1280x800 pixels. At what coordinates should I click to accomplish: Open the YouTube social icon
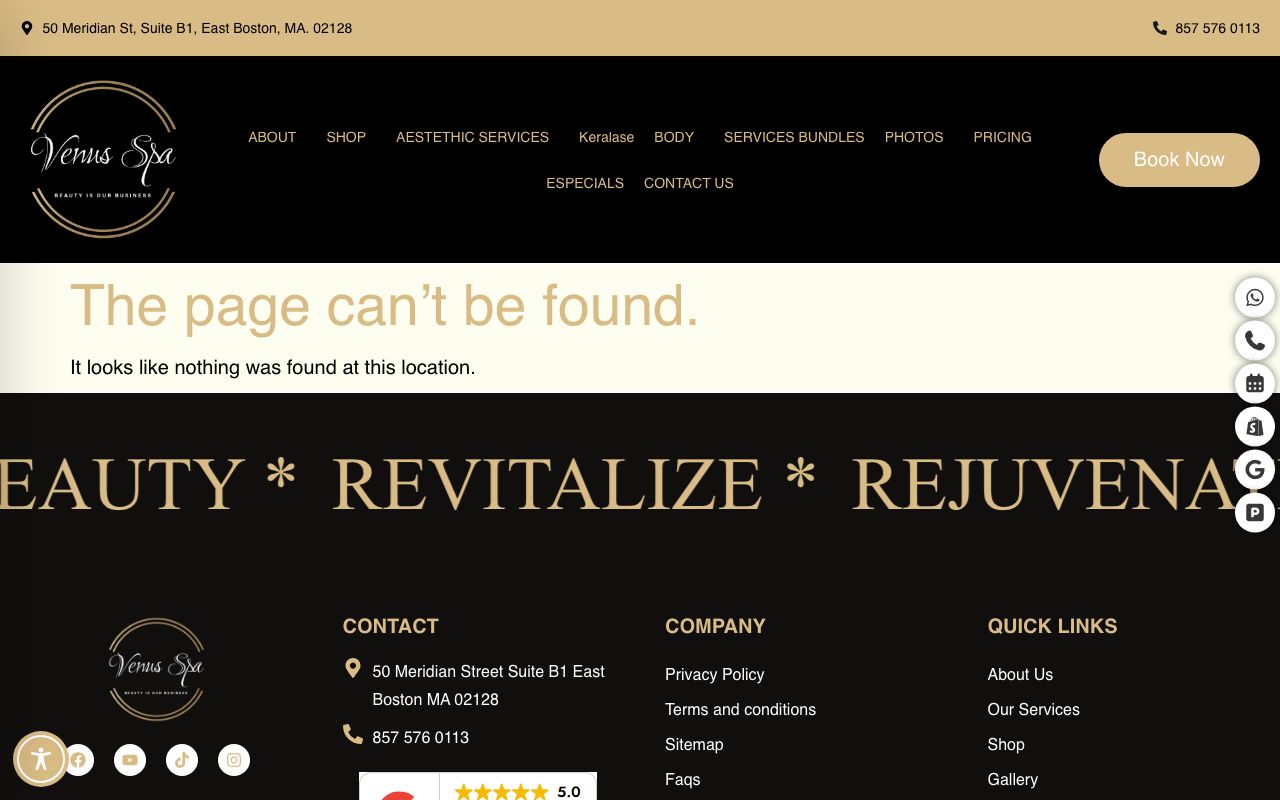(x=130, y=760)
